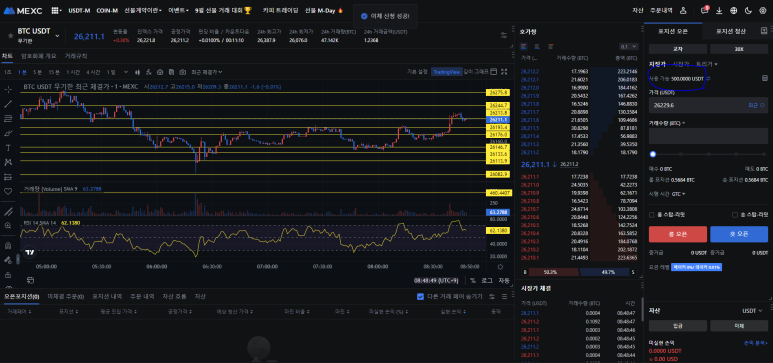
Task: Select the trend line drawing tool
Action: click(x=8, y=104)
